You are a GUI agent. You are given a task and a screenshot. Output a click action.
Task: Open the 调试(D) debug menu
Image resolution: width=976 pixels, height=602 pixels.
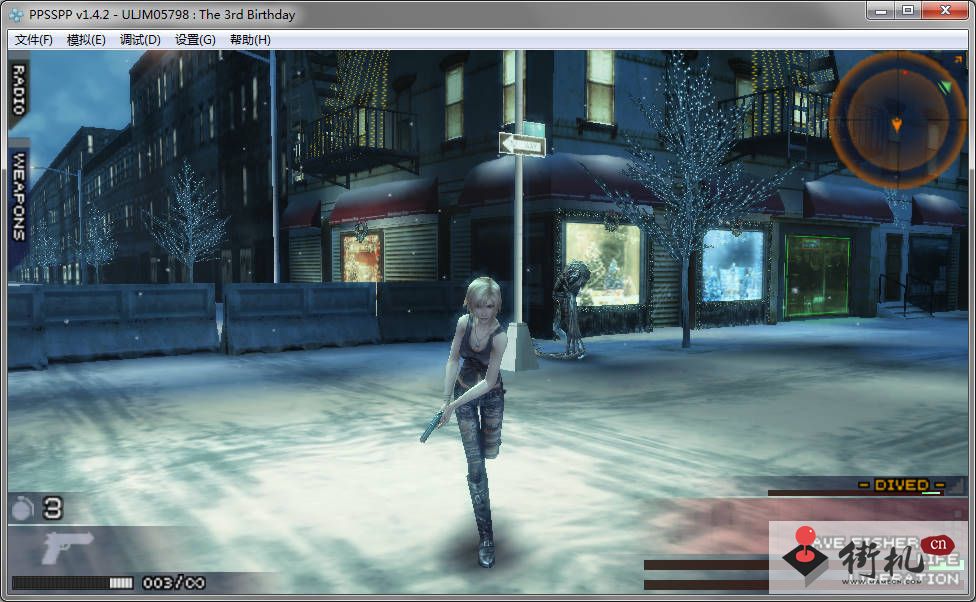point(140,40)
